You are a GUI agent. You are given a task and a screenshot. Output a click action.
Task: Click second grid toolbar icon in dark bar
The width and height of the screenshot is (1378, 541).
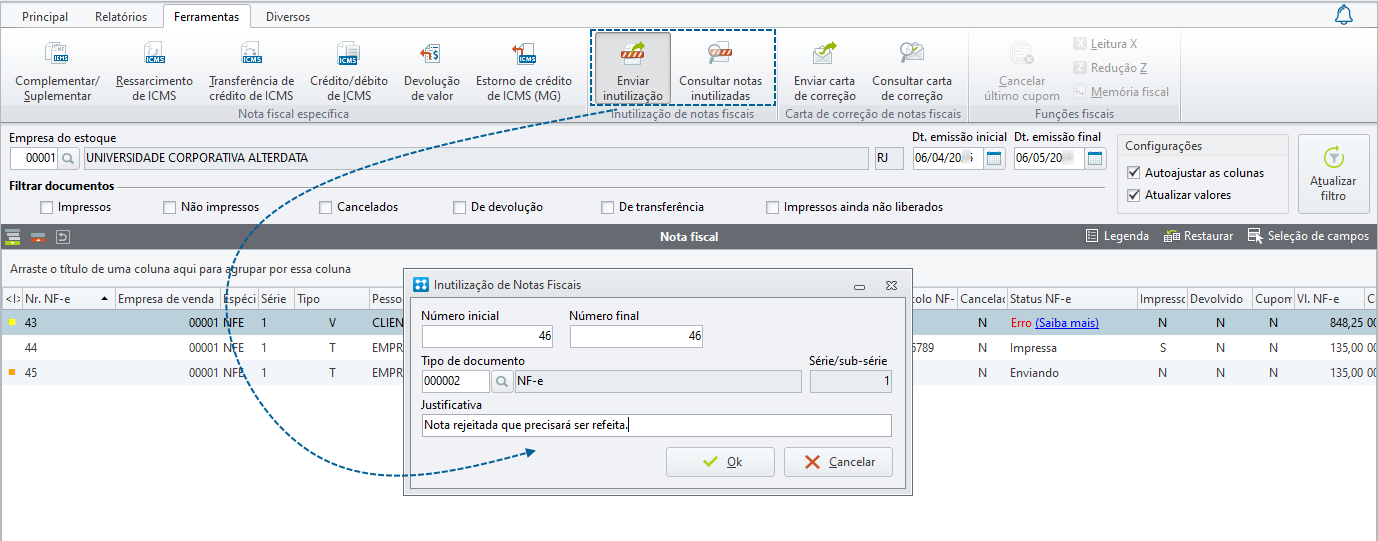point(38,237)
